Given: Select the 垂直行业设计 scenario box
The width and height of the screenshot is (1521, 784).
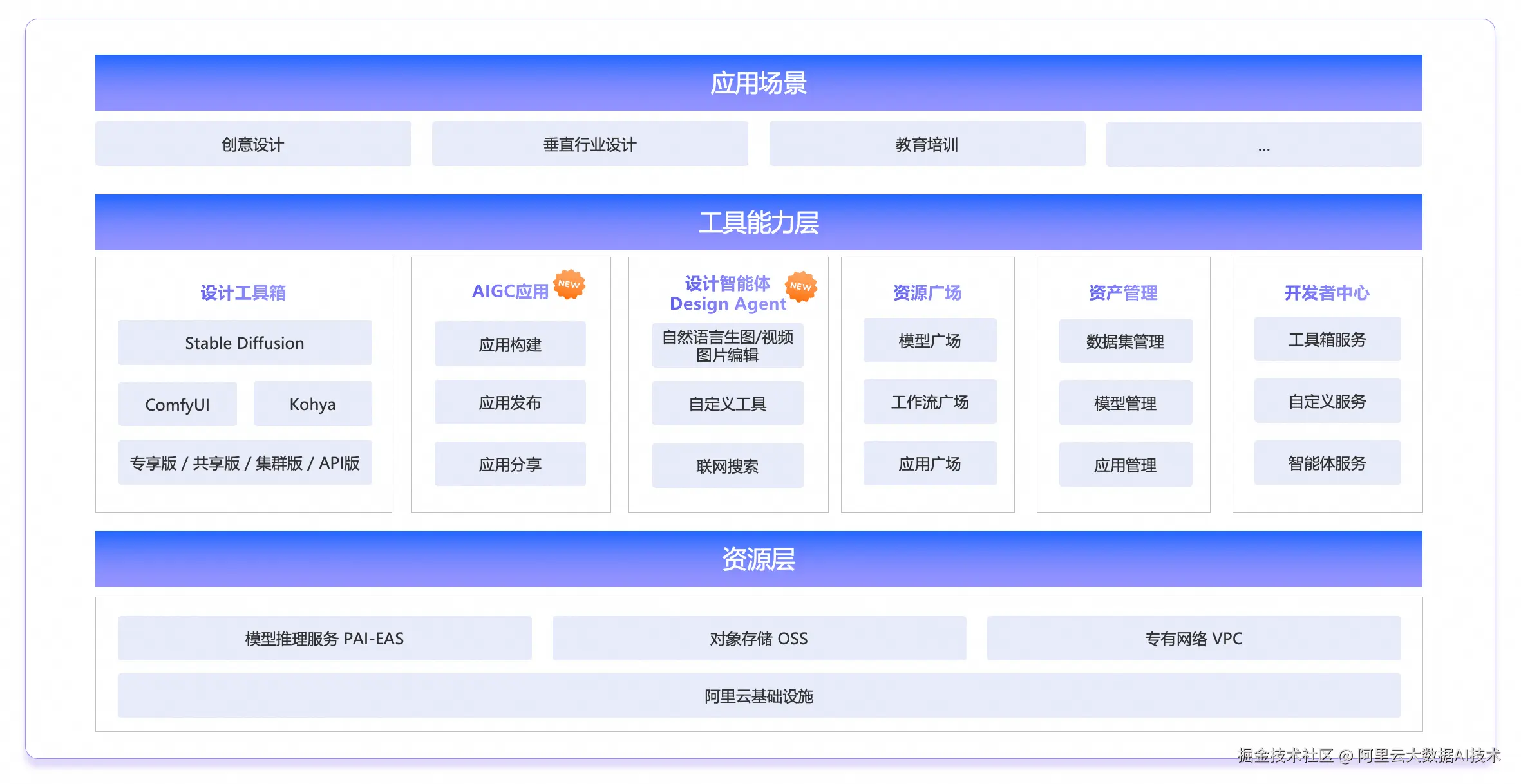Looking at the screenshot, I should [x=590, y=144].
